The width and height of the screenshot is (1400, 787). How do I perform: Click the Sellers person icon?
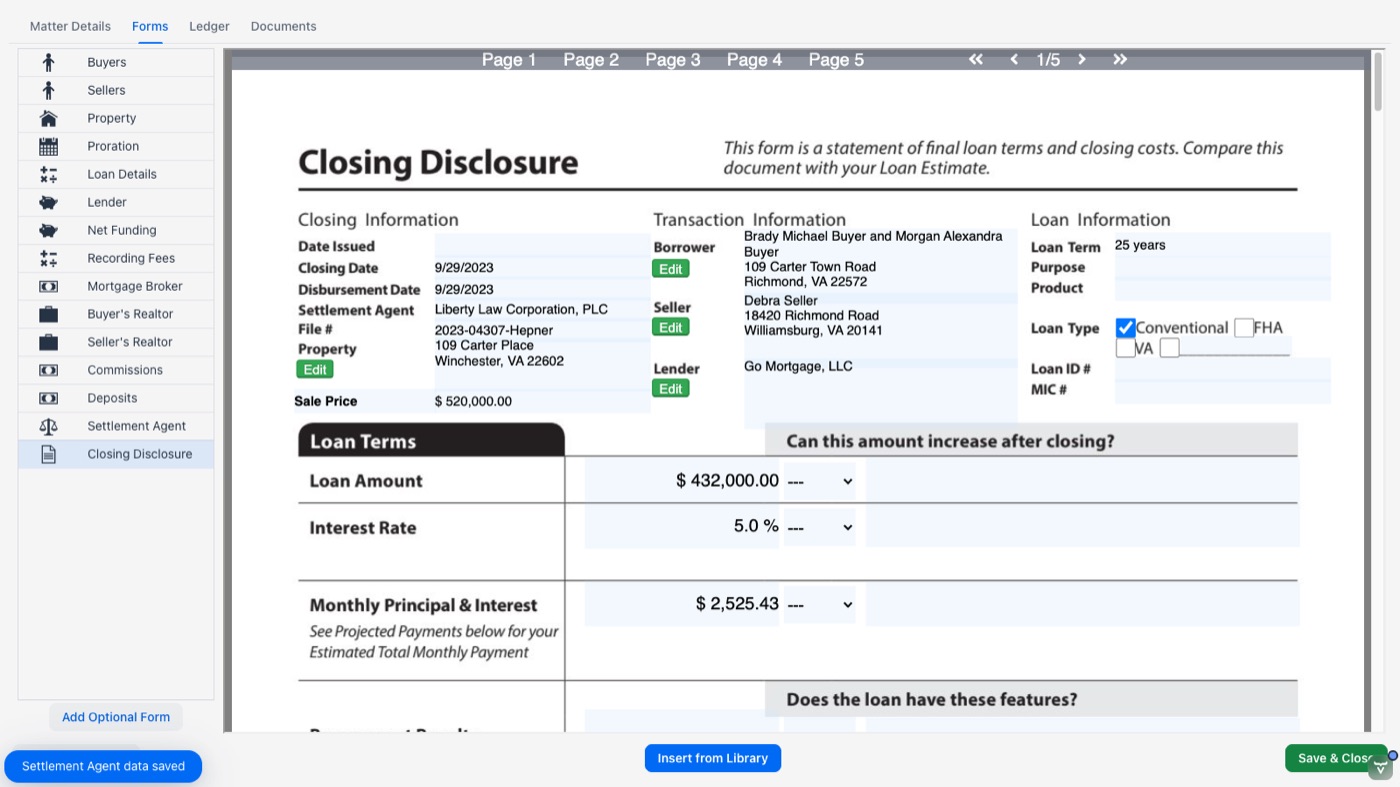coord(48,90)
